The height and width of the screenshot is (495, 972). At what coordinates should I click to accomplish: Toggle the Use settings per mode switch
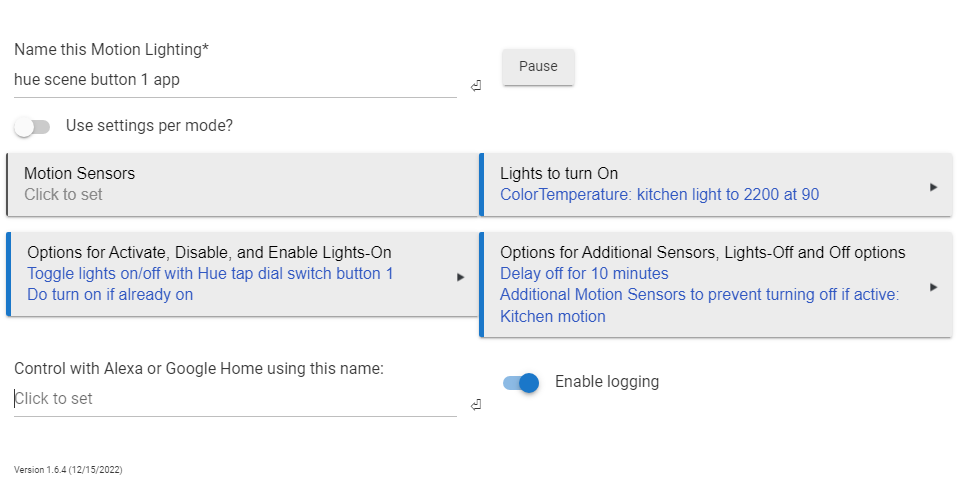coord(32,127)
